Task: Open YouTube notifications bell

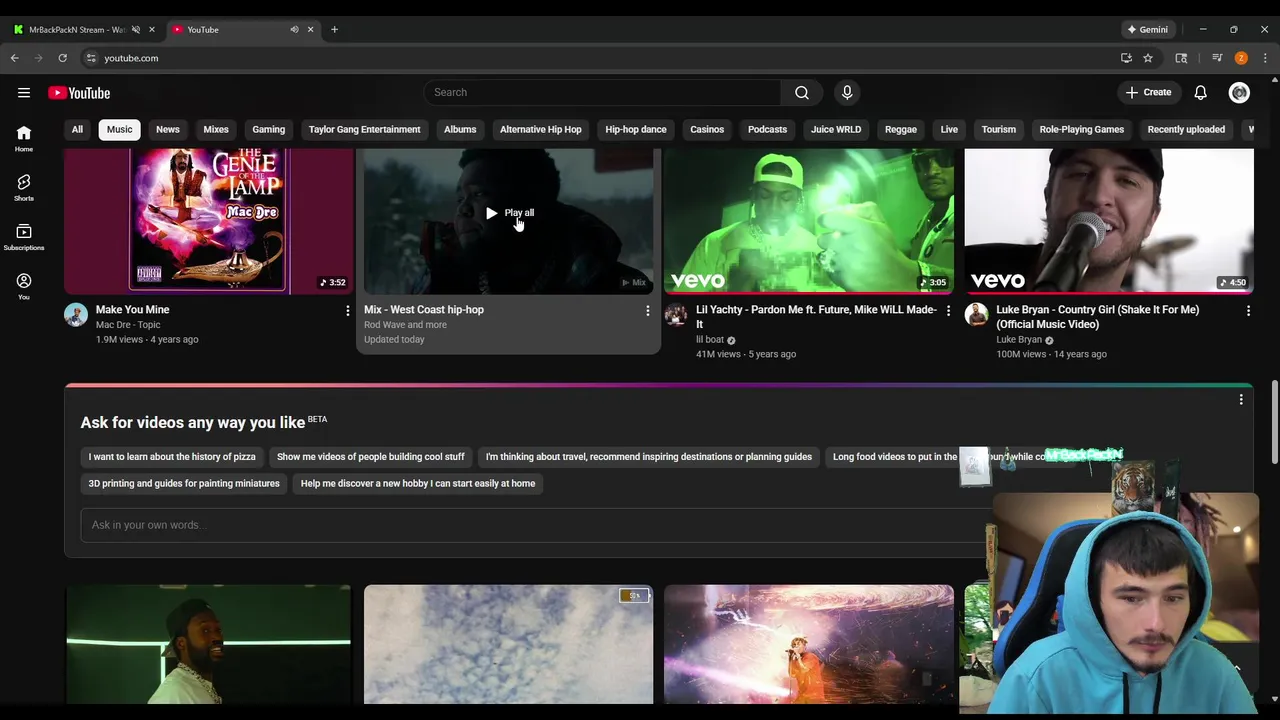Action: click(x=1201, y=93)
